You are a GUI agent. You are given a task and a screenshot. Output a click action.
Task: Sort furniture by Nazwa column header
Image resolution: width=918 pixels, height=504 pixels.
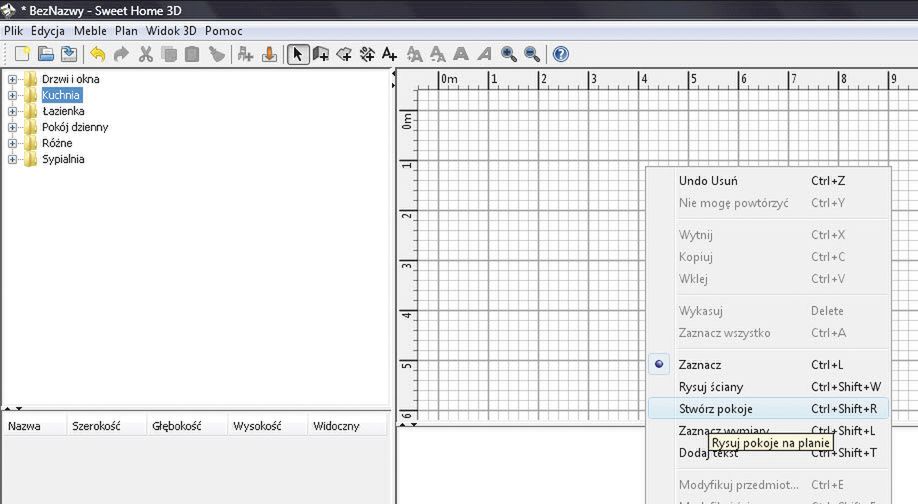tap(35, 426)
